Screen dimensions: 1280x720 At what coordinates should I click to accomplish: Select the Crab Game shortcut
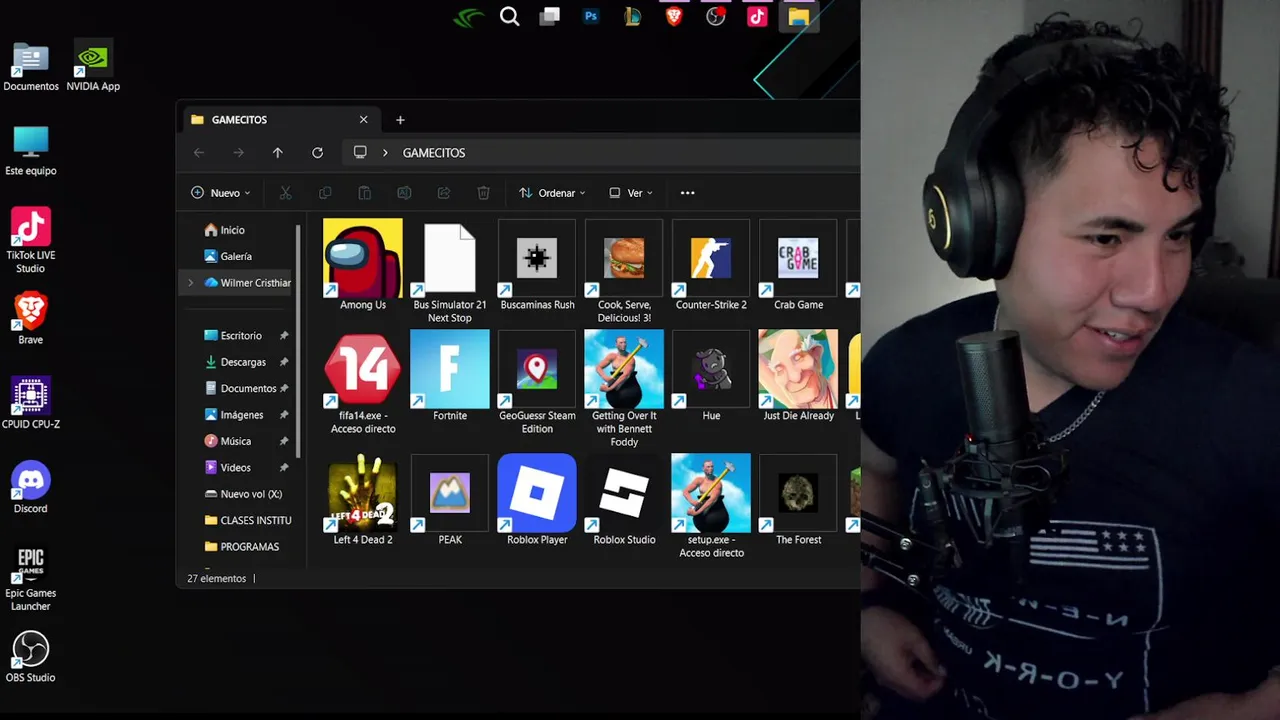click(798, 265)
